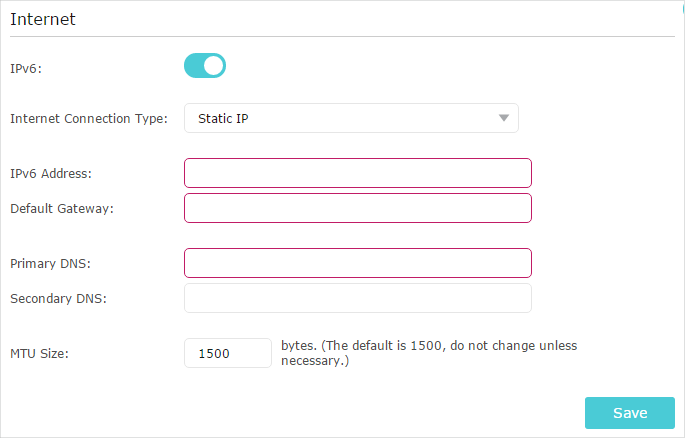Activate the Secondary DNS input box

tap(358, 298)
